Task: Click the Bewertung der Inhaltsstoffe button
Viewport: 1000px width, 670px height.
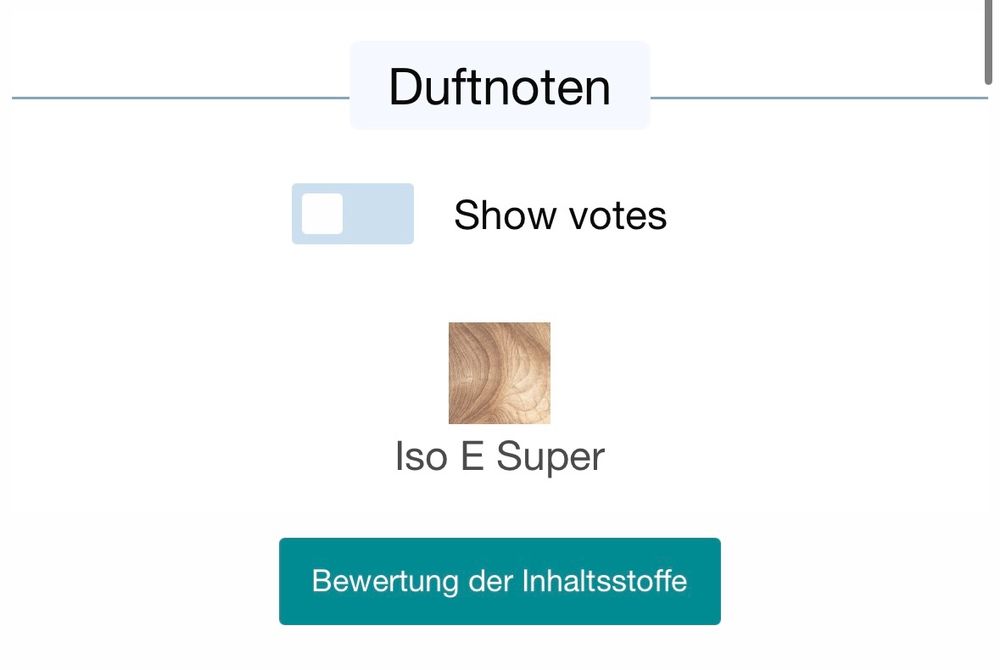Action: pos(499,581)
